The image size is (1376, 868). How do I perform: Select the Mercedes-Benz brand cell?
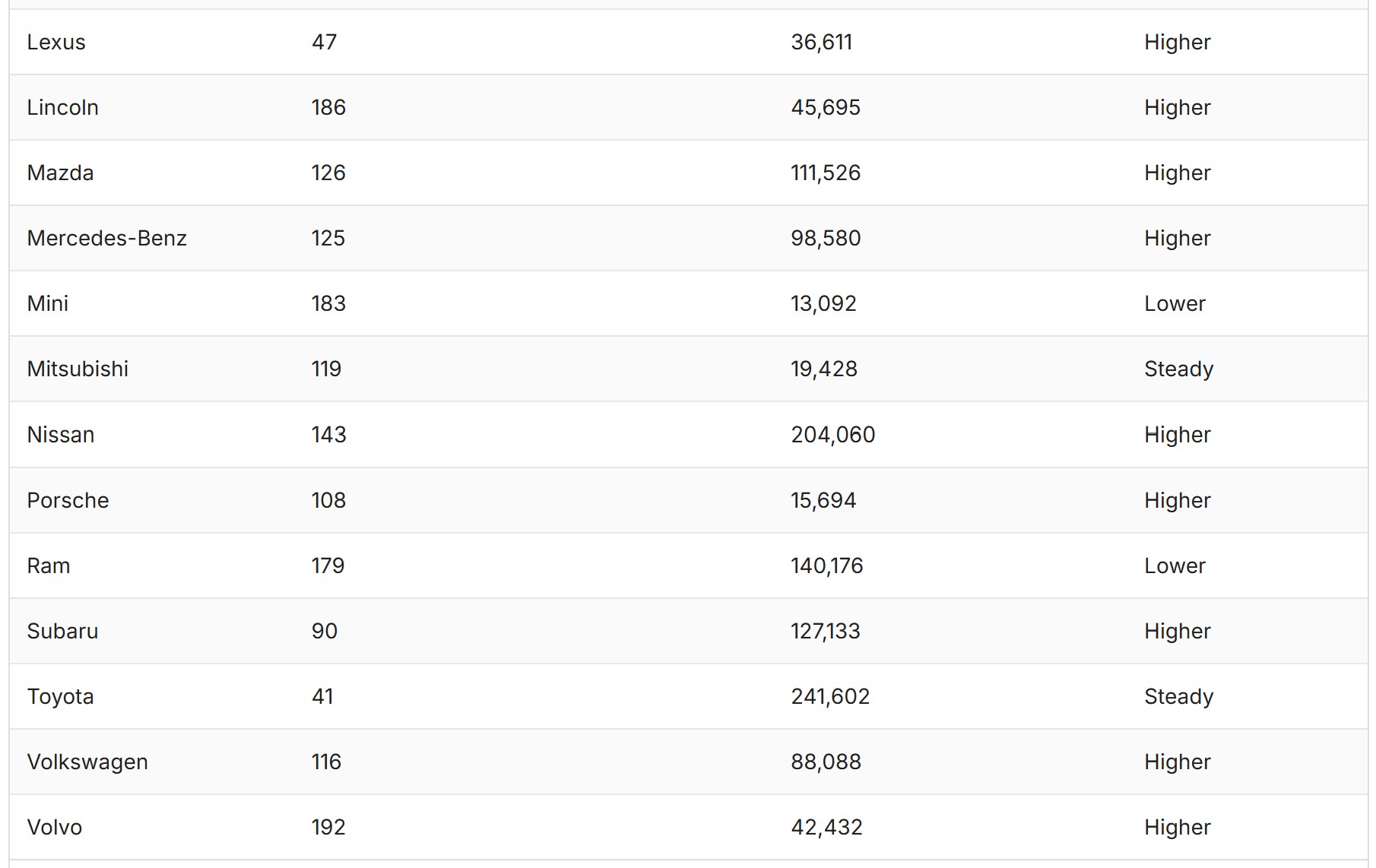click(x=106, y=238)
